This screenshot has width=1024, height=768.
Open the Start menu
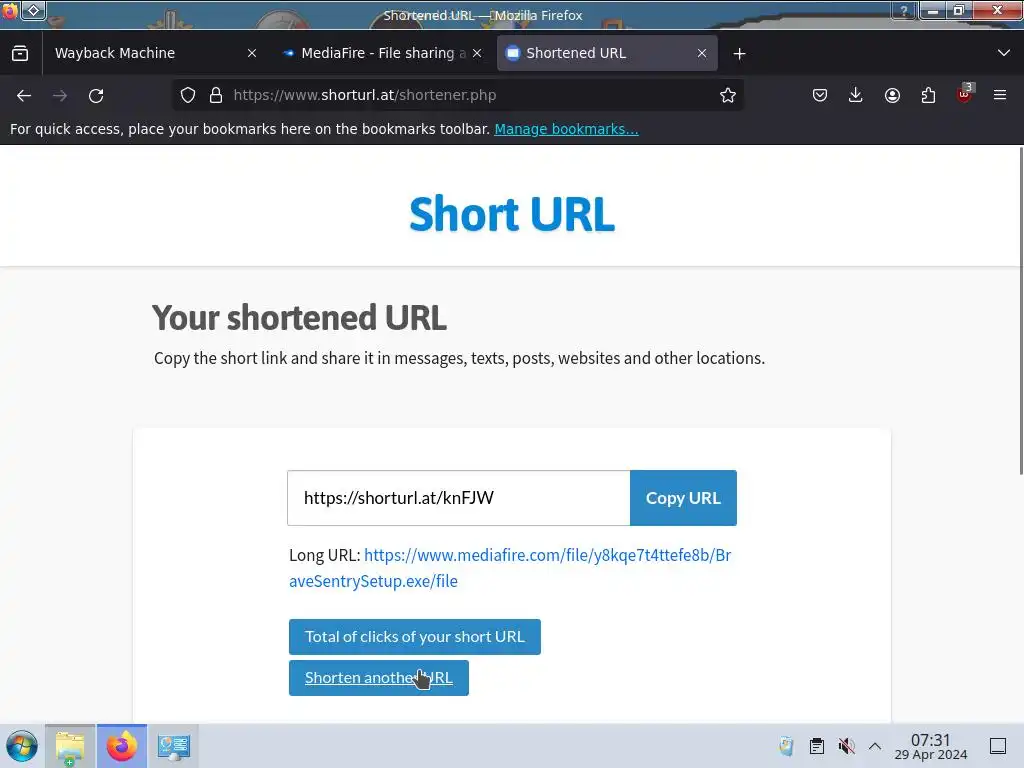click(x=22, y=746)
